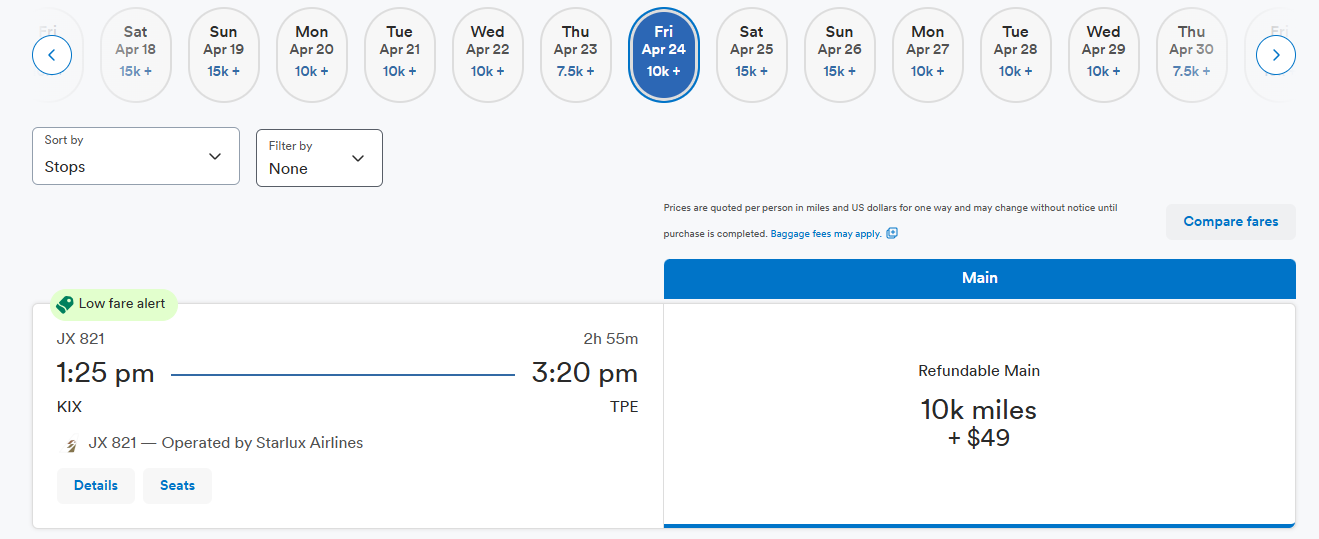This screenshot has height=539, width=1319.
Task: Click the Main fare column tab
Action: pos(980,278)
